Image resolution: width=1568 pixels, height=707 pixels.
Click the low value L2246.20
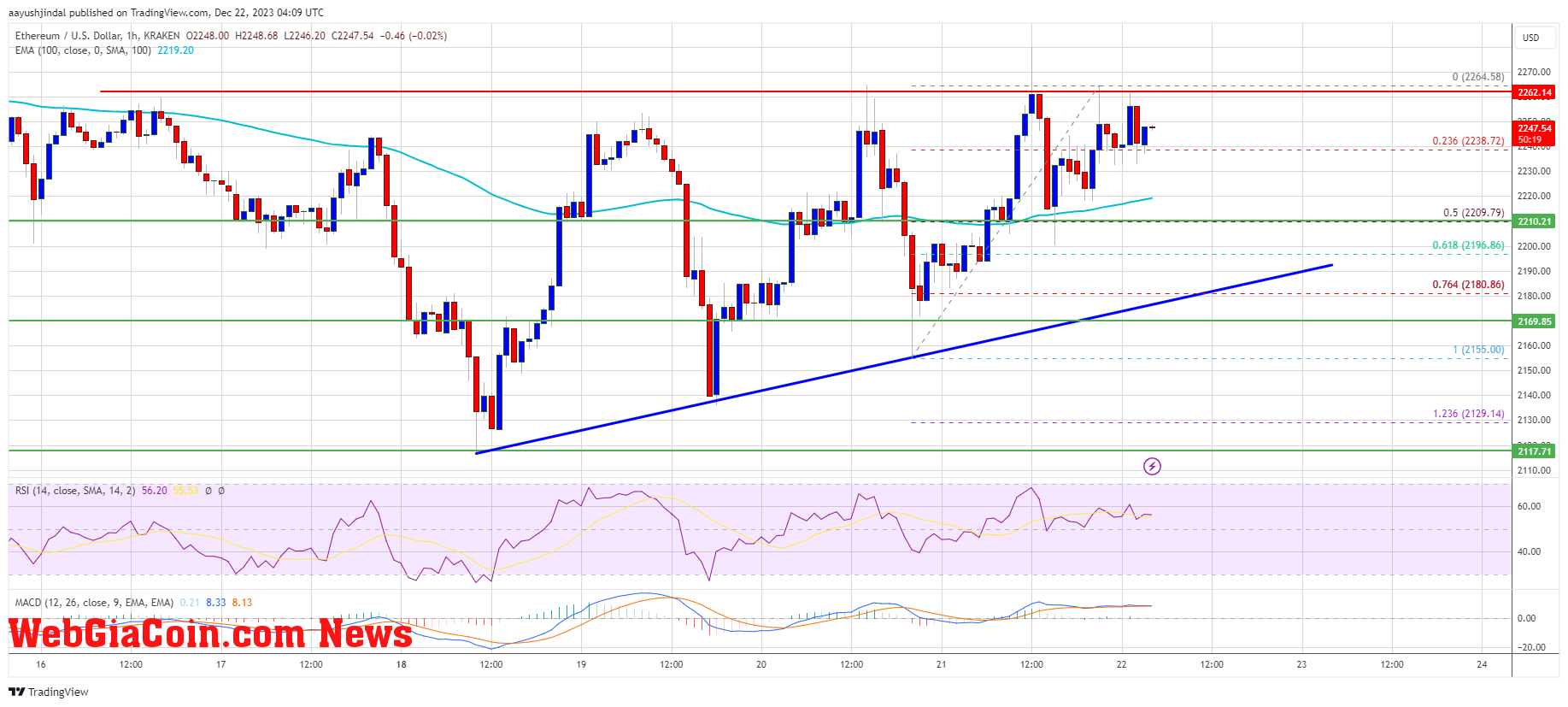(x=304, y=36)
